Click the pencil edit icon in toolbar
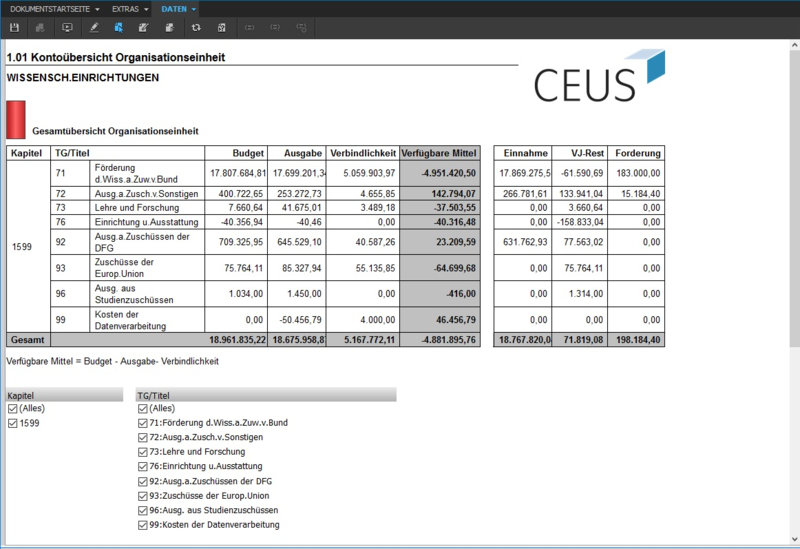This screenshot has height=549, width=800. click(x=94, y=28)
